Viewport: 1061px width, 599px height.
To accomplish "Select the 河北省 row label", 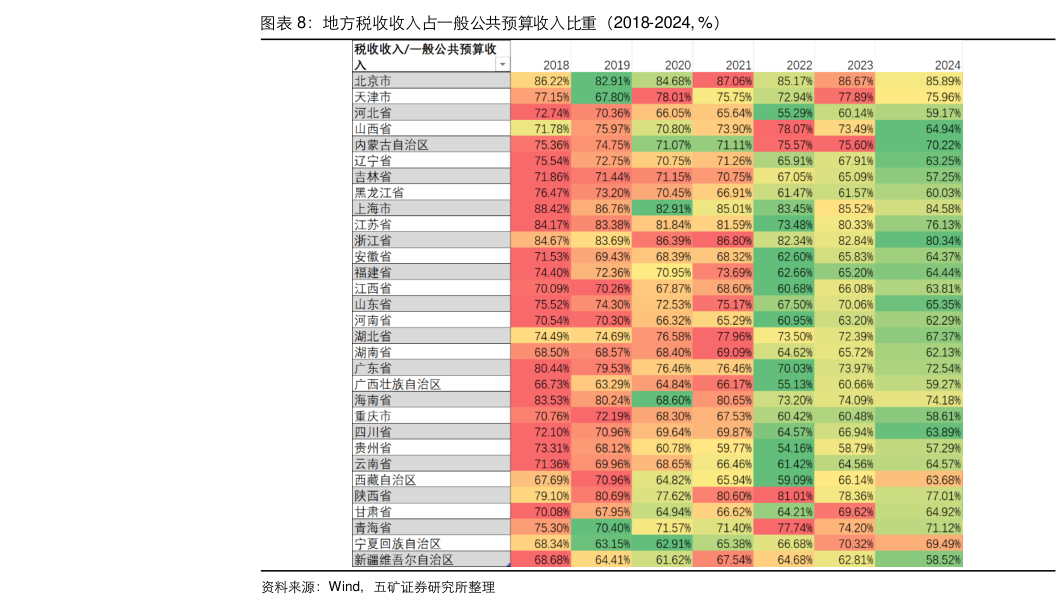I will tap(432, 112).
